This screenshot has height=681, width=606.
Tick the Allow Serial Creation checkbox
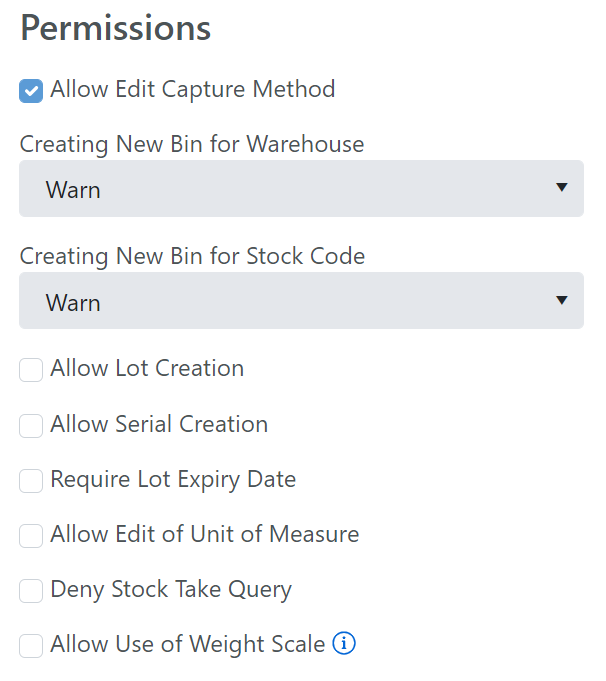point(31,426)
